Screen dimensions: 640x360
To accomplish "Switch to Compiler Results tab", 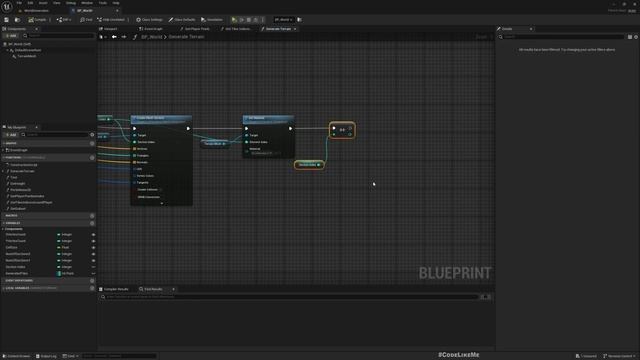I will pos(114,289).
